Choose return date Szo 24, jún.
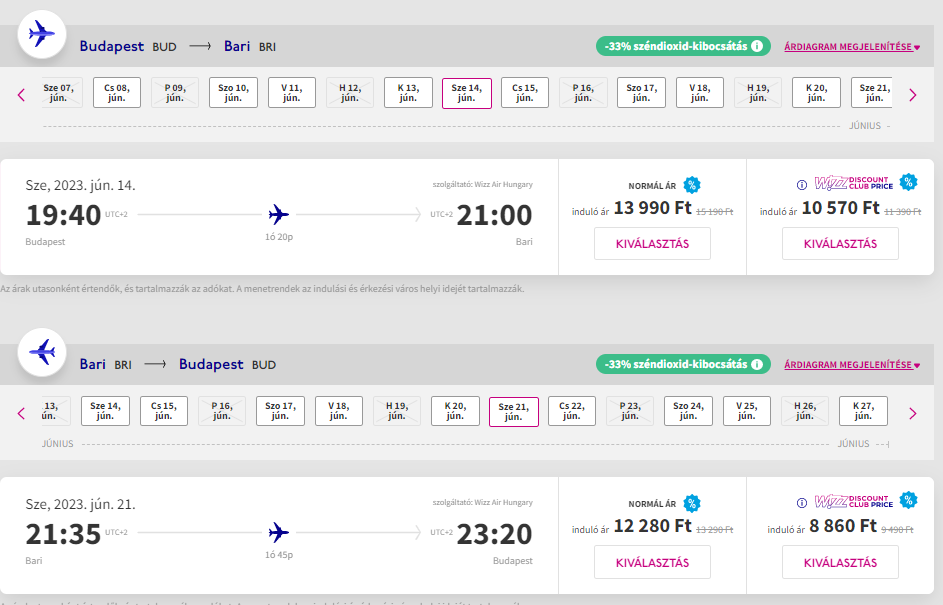Image resolution: width=943 pixels, height=605 pixels. point(688,411)
